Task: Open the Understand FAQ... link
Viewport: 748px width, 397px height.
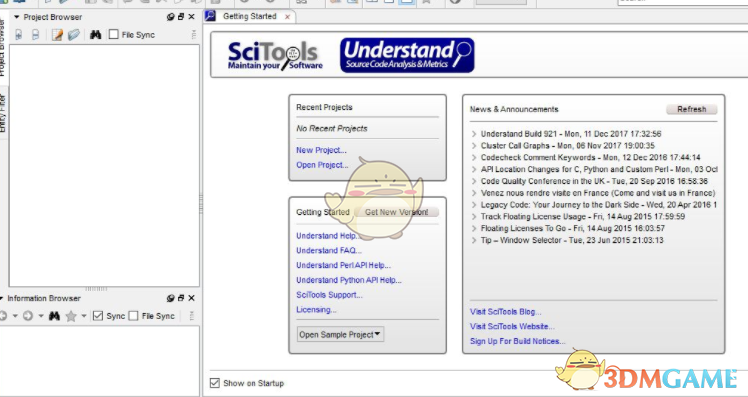Action: click(329, 251)
